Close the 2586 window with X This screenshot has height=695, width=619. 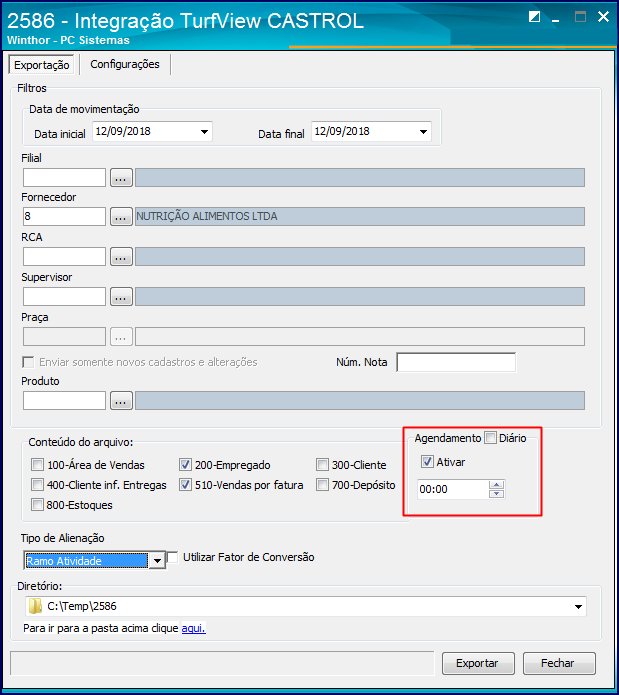pos(603,17)
